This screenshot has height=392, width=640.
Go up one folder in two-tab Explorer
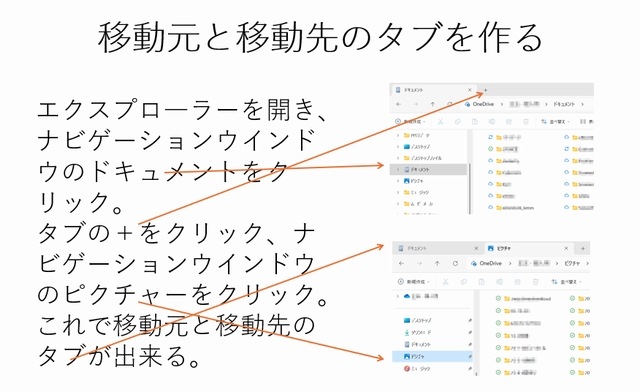(437, 264)
